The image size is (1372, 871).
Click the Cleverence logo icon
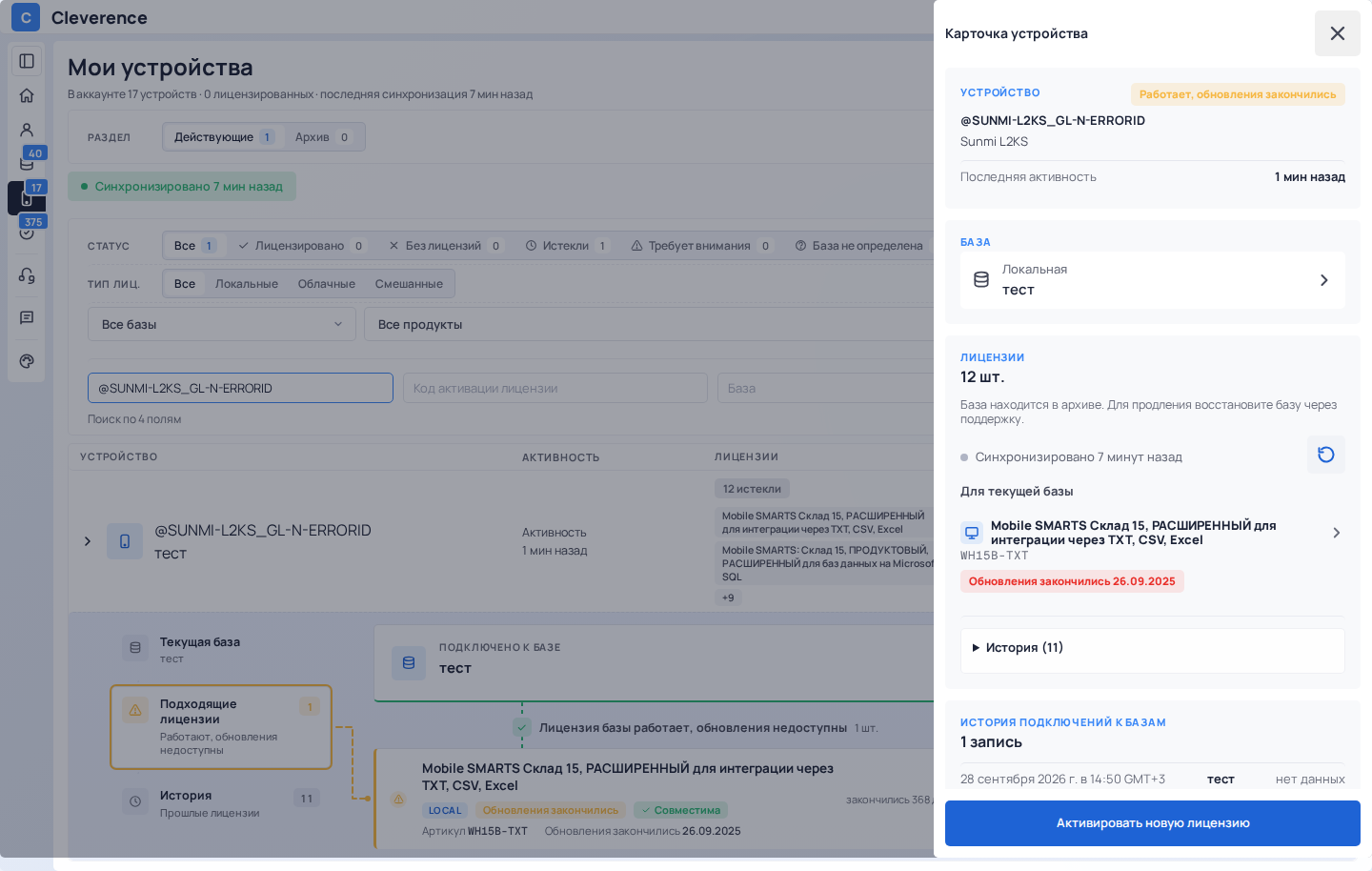26,17
